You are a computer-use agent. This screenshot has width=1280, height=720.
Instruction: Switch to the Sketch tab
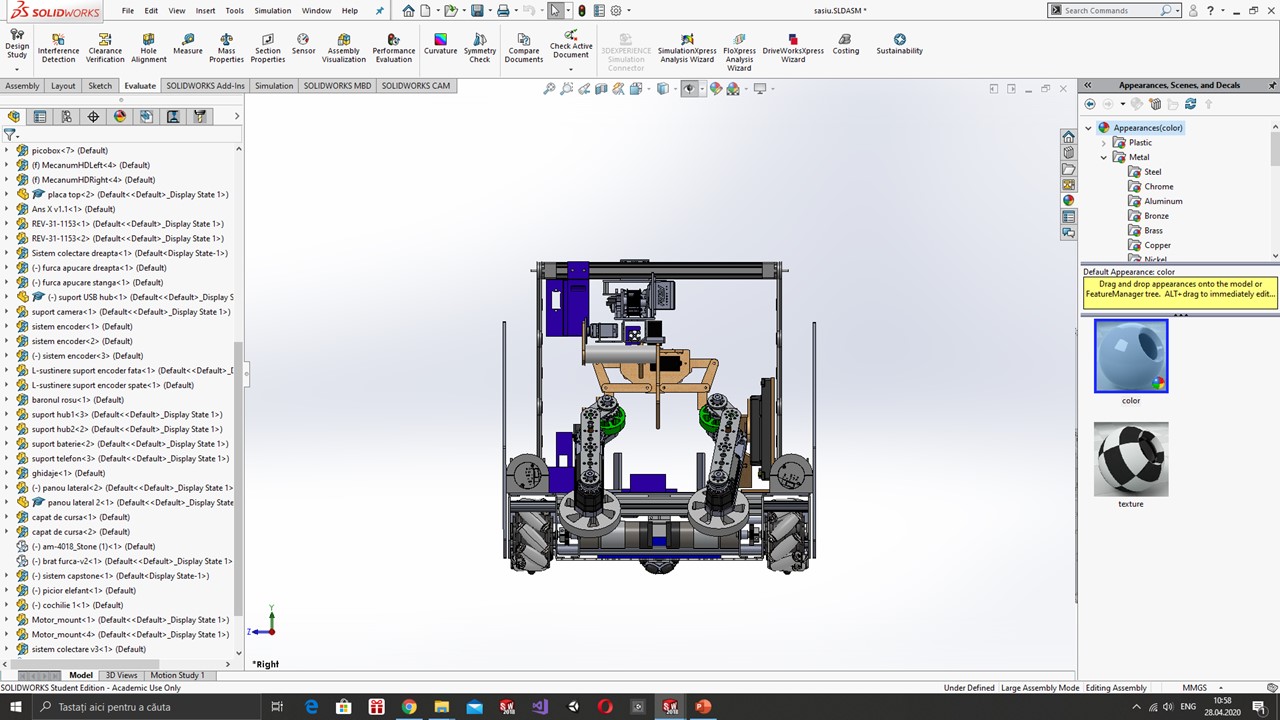tap(100, 86)
